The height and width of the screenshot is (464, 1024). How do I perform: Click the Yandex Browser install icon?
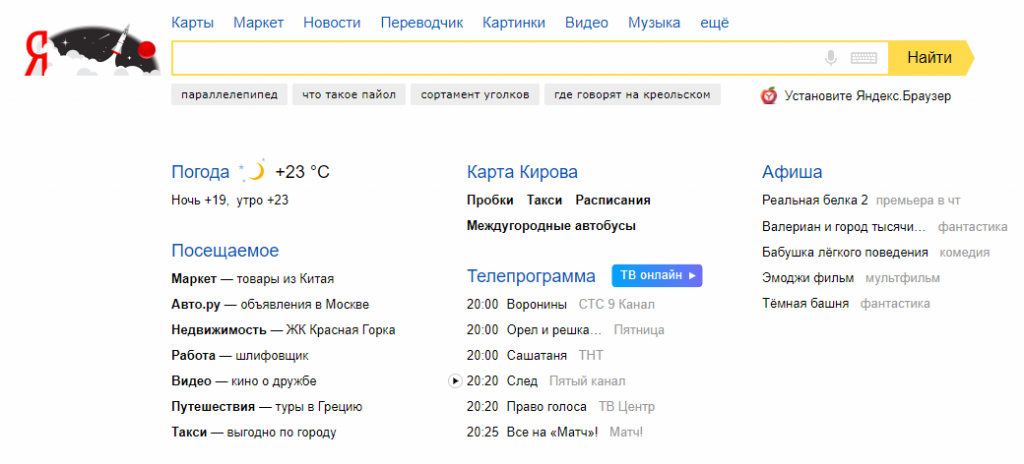click(x=769, y=96)
